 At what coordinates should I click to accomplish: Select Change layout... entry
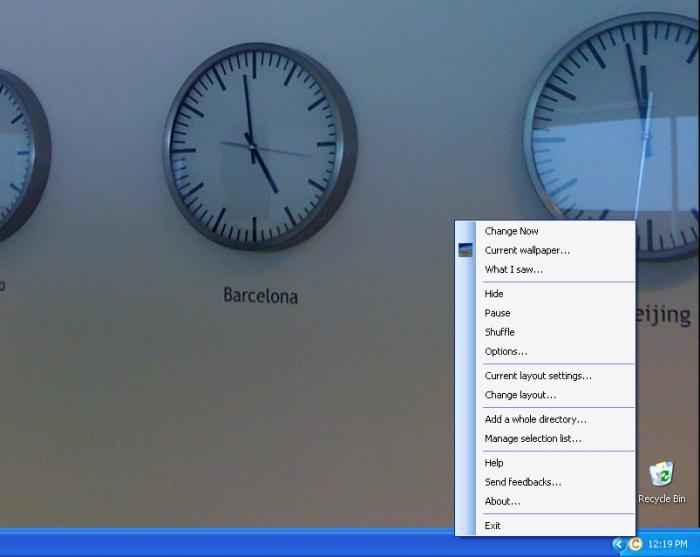click(545, 395)
